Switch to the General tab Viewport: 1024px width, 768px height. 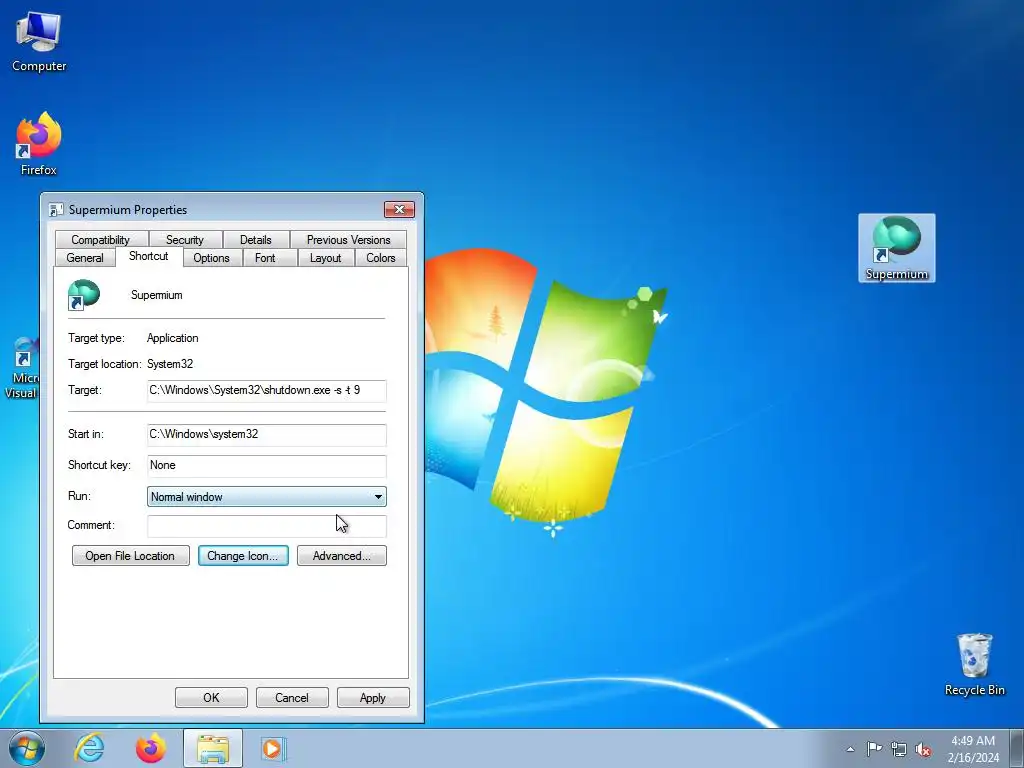85,258
